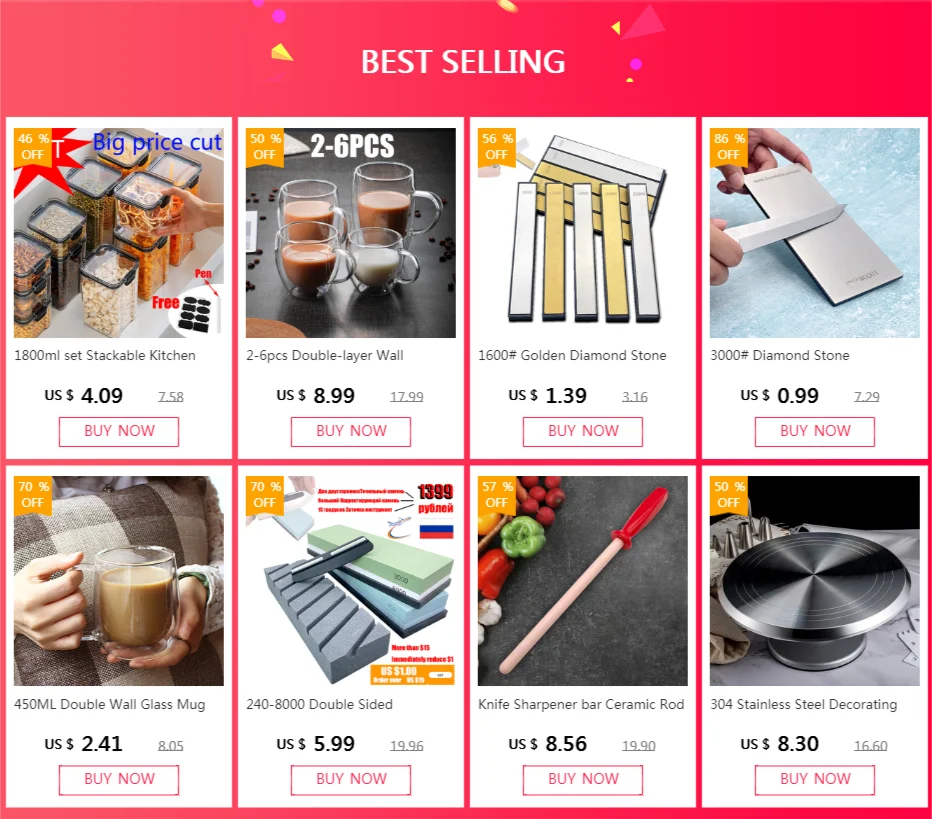Viewport: 932px width, 819px height.
Task: Buy the 1600# Golden Diamond Stone now
Action: click(582, 431)
